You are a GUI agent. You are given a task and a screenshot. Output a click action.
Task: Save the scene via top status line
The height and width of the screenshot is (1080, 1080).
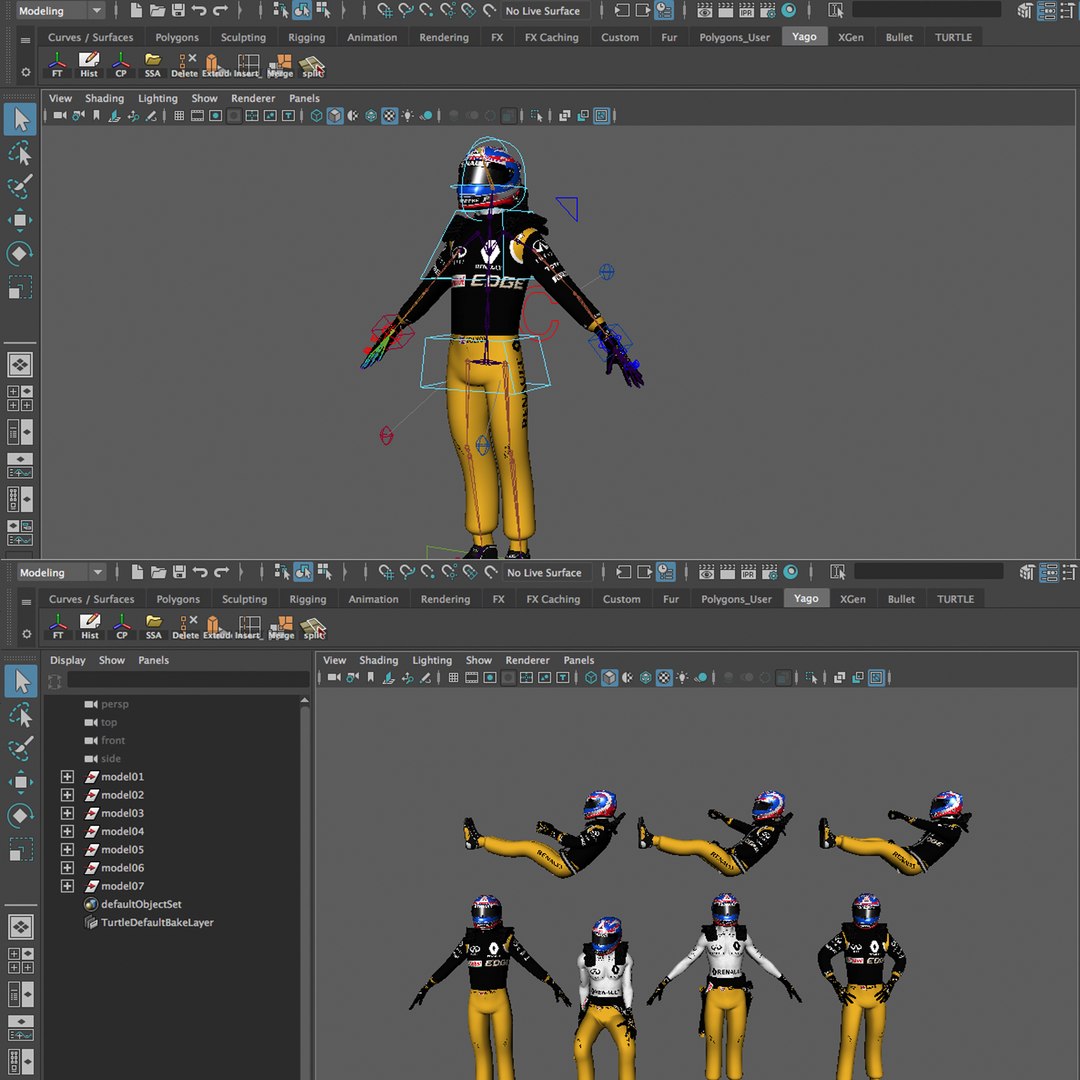[x=178, y=10]
